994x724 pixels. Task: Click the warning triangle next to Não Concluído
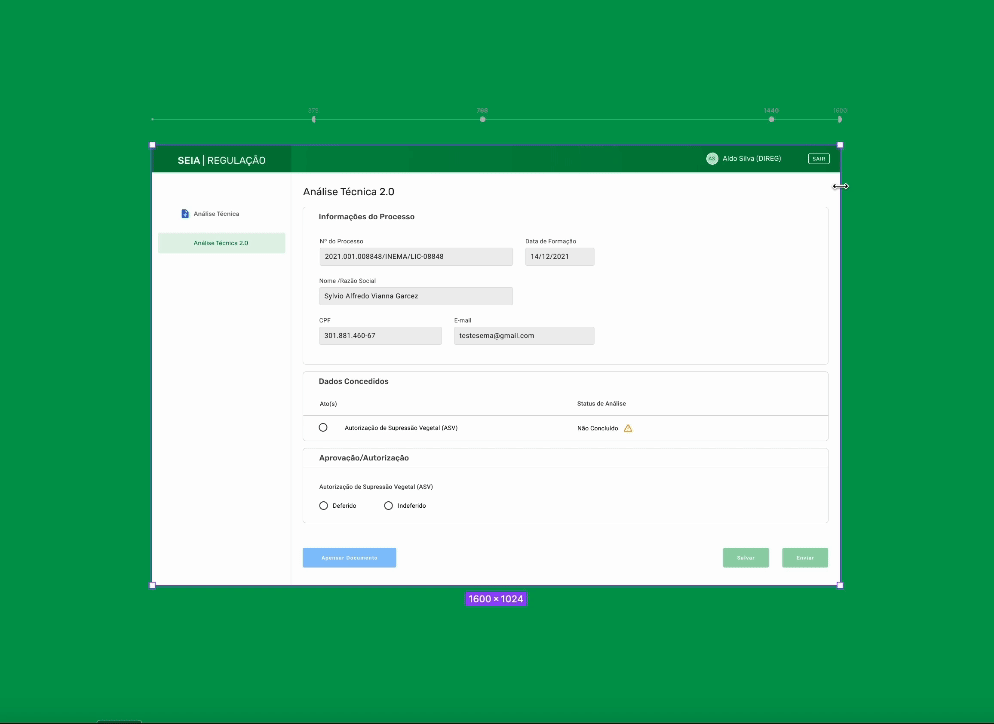tap(629, 427)
